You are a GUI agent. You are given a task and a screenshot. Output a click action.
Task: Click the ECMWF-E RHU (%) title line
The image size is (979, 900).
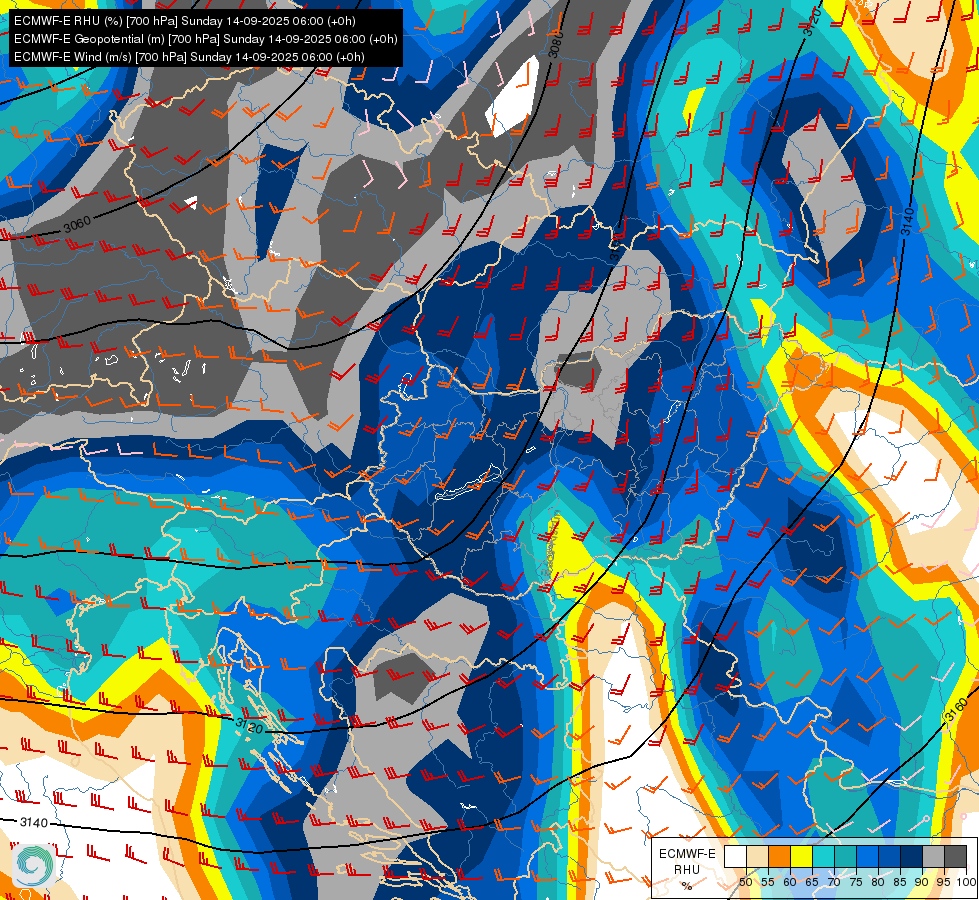pos(185,21)
